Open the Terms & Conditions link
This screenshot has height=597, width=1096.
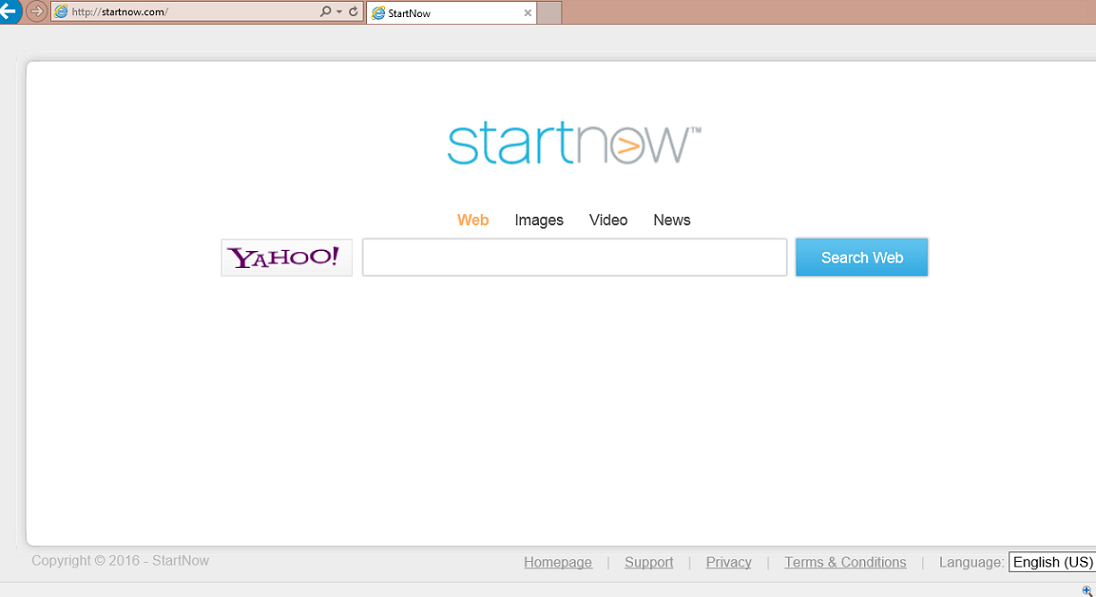coord(845,562)
